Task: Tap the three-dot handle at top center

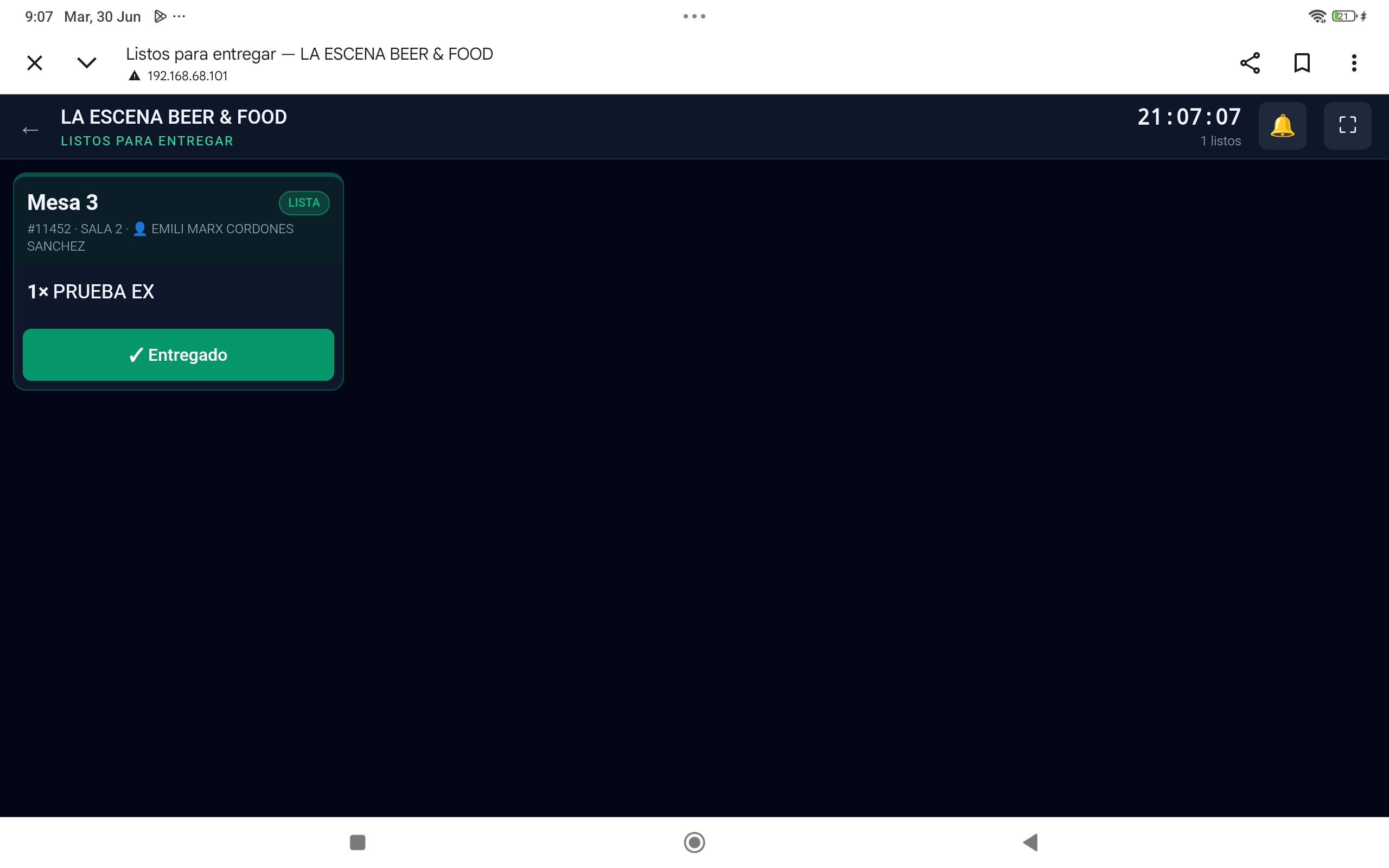Action: pos(694,16)
